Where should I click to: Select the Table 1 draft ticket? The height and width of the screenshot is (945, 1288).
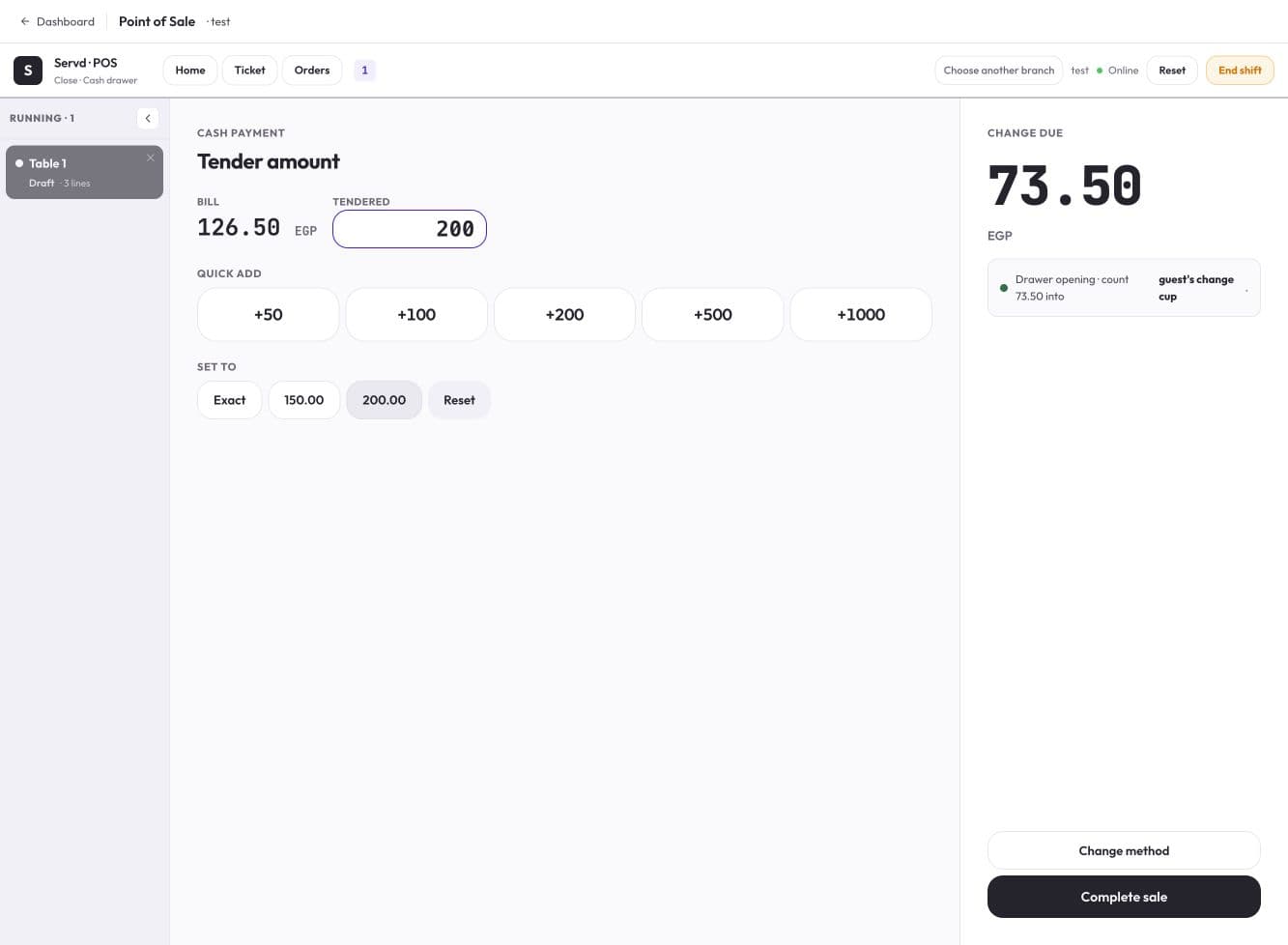[x=84, y=172]
